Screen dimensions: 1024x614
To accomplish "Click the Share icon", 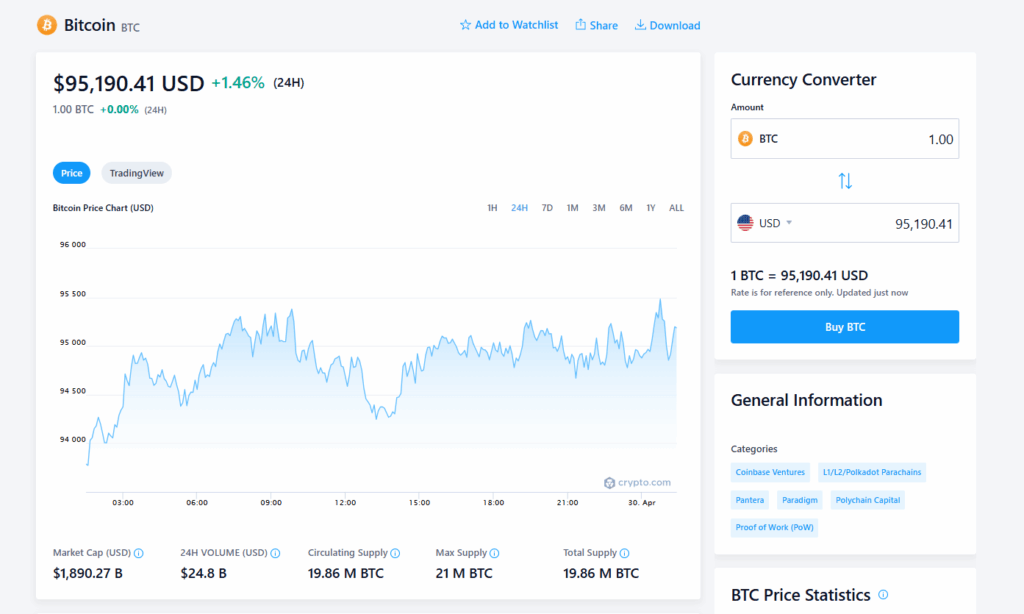I will coord(580,25).
